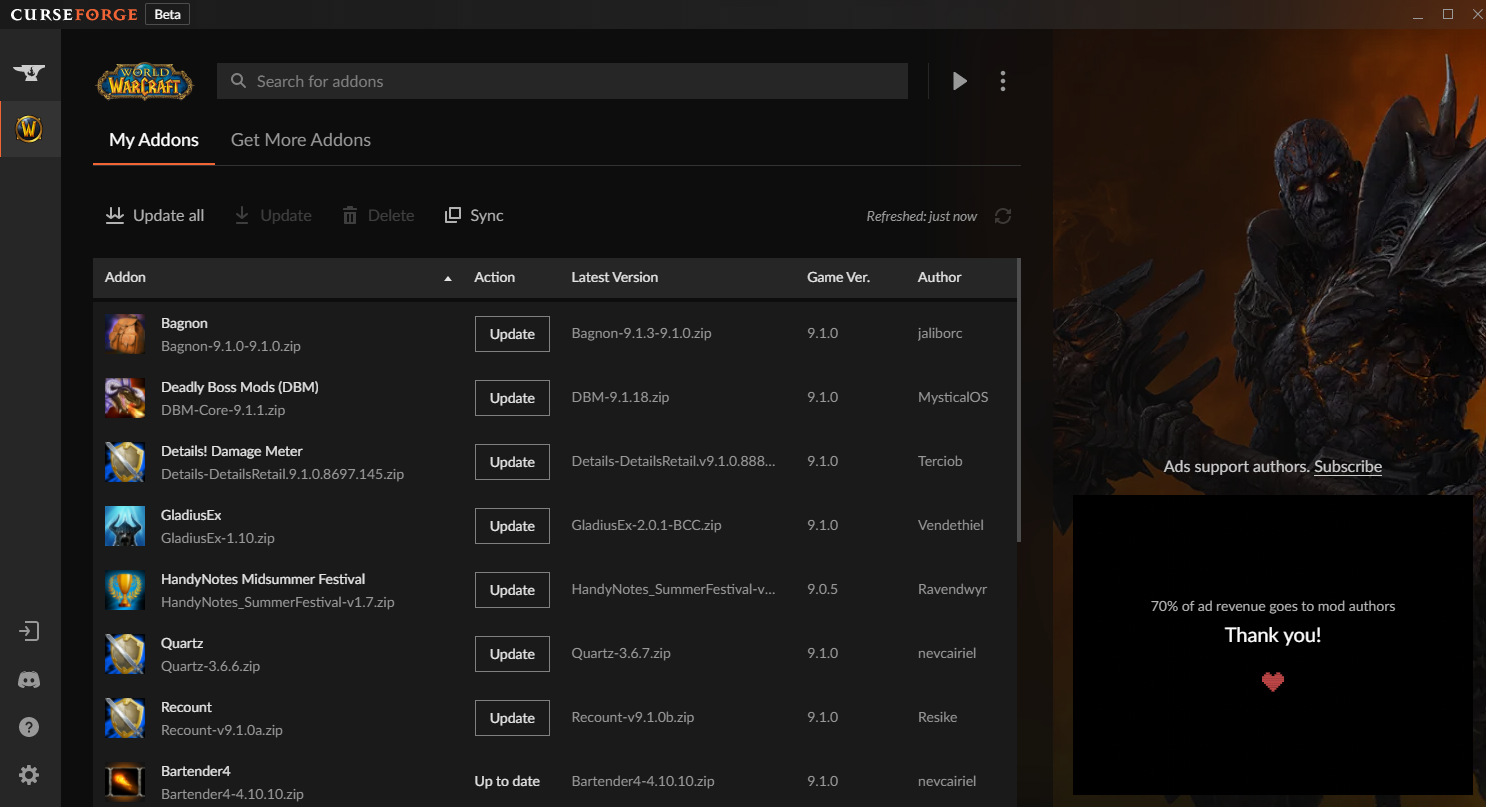The width and height of the screenshot is (1486, 807).
Task: Click Quartz-3.6.7.zip version text
Action: point(621,653)
